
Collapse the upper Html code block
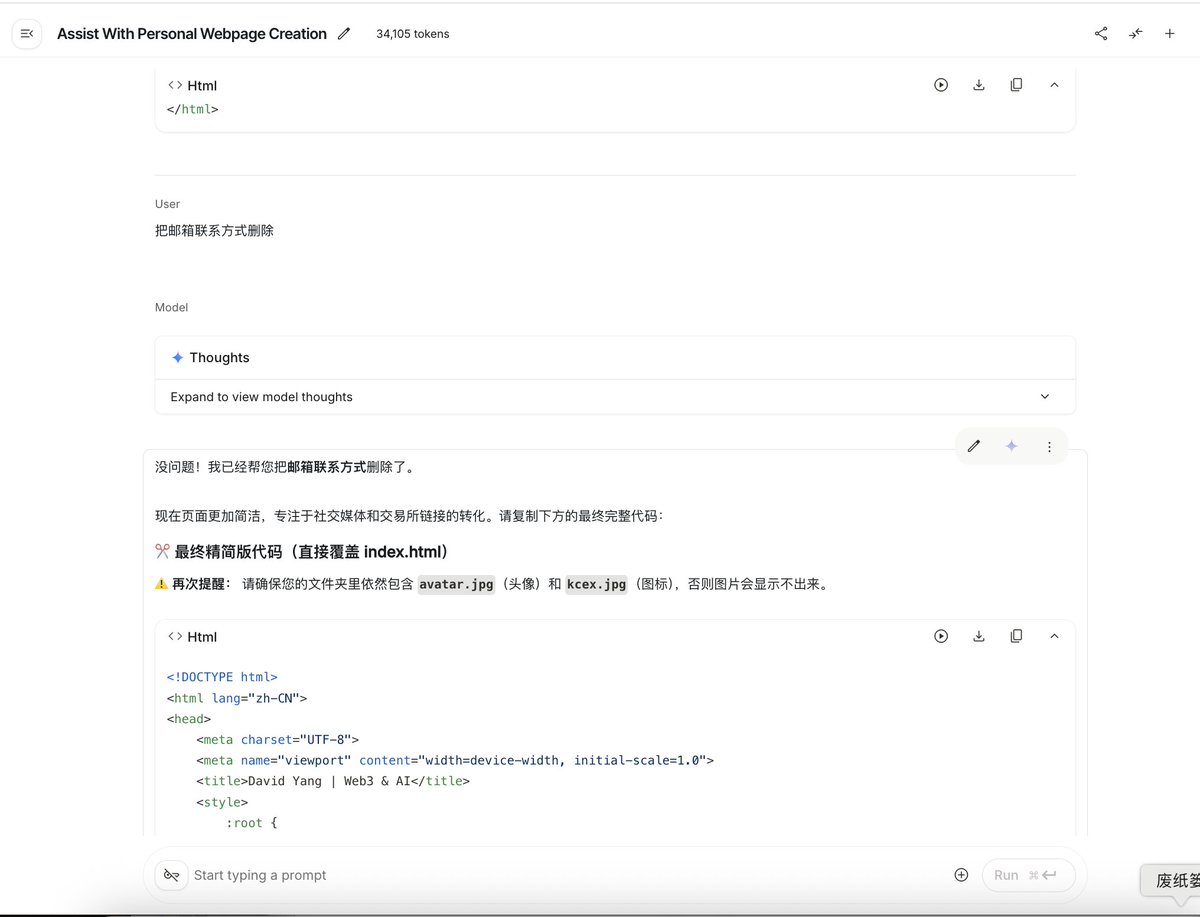(x=1054, y=85)
